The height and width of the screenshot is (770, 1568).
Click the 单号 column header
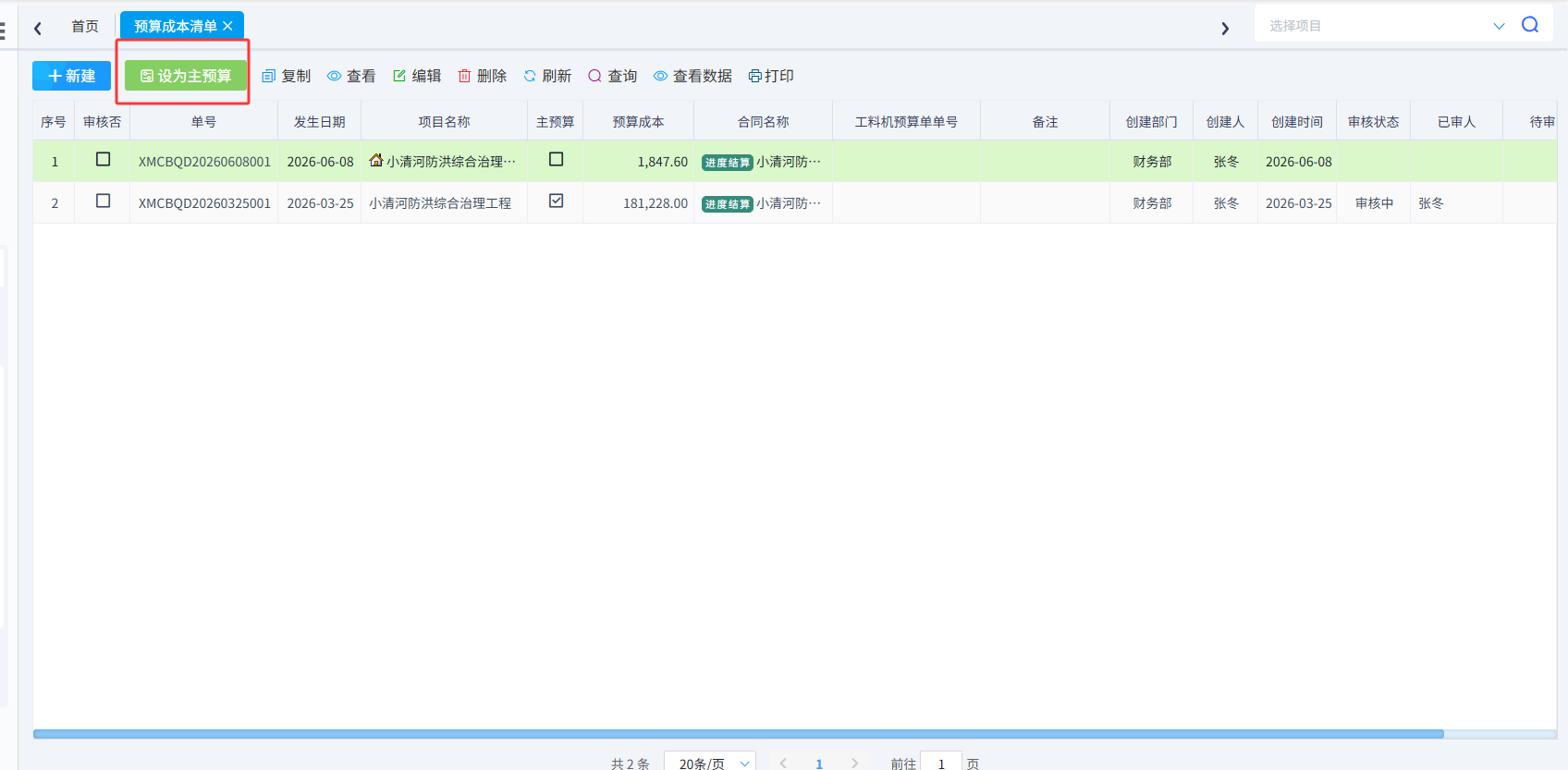(x=204, y=121)
